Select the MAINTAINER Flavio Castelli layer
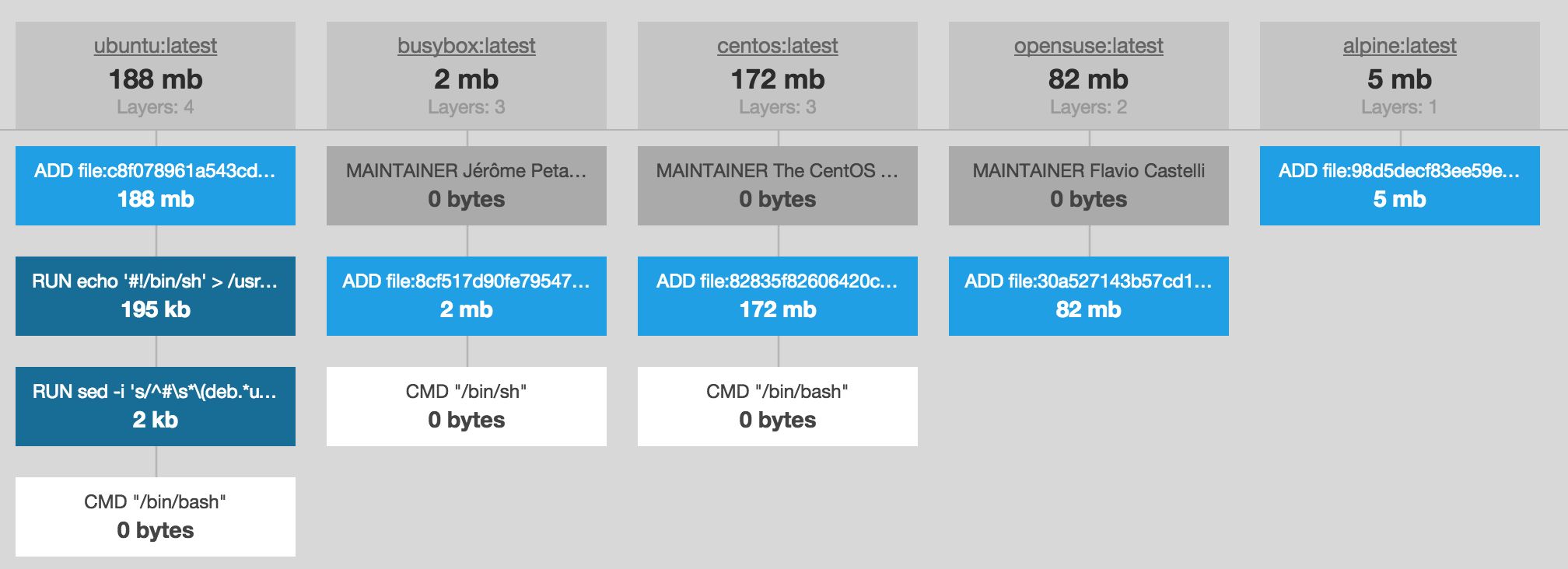Screen dimensions: 1568x569 pyautogui.click(x=1089, y=186)
